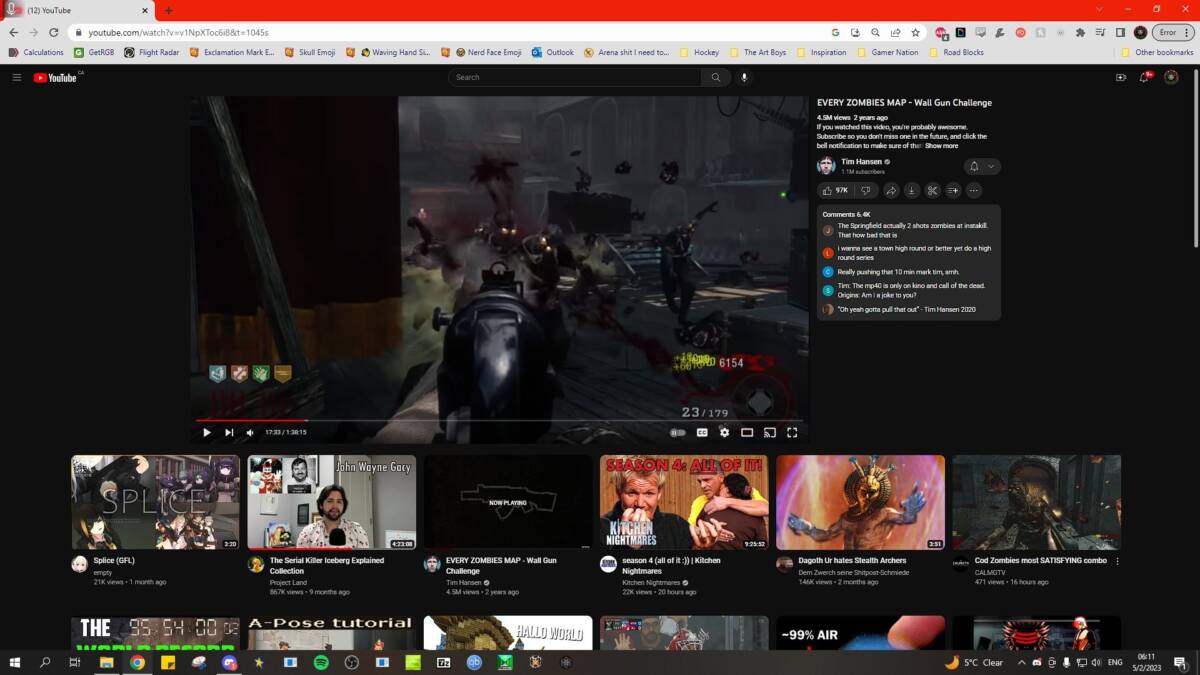Open the Kitchen Nightmares season 4 thumbnail
The width and height of the screenshot is (1200, 675).
(x=683, y=502)
